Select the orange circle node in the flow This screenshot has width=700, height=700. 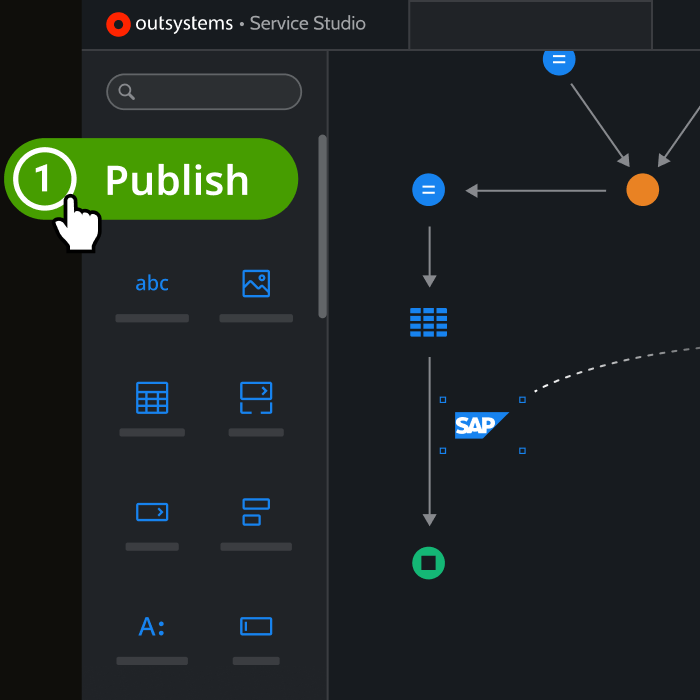[x=642, y=190]
